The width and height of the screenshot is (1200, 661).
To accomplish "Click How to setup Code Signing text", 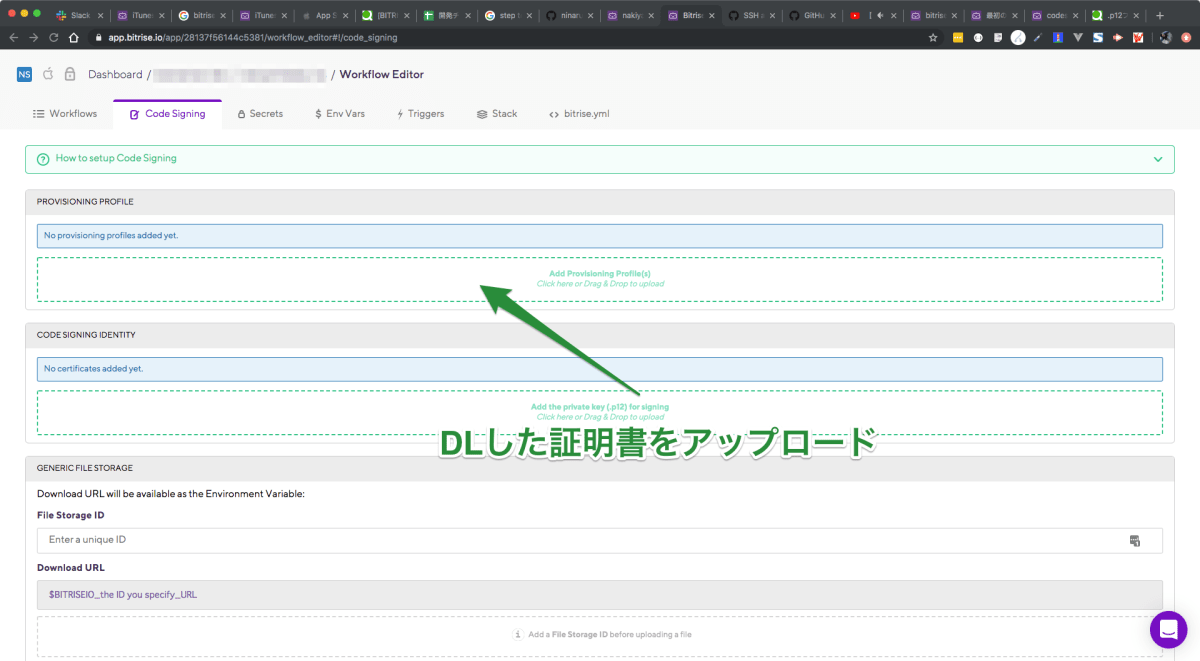I will [116, 158].
